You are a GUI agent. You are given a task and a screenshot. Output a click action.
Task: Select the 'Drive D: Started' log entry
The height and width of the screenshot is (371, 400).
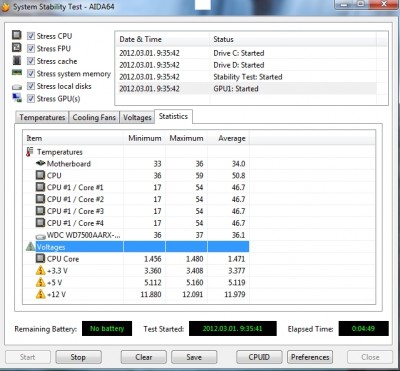(246, 65)
